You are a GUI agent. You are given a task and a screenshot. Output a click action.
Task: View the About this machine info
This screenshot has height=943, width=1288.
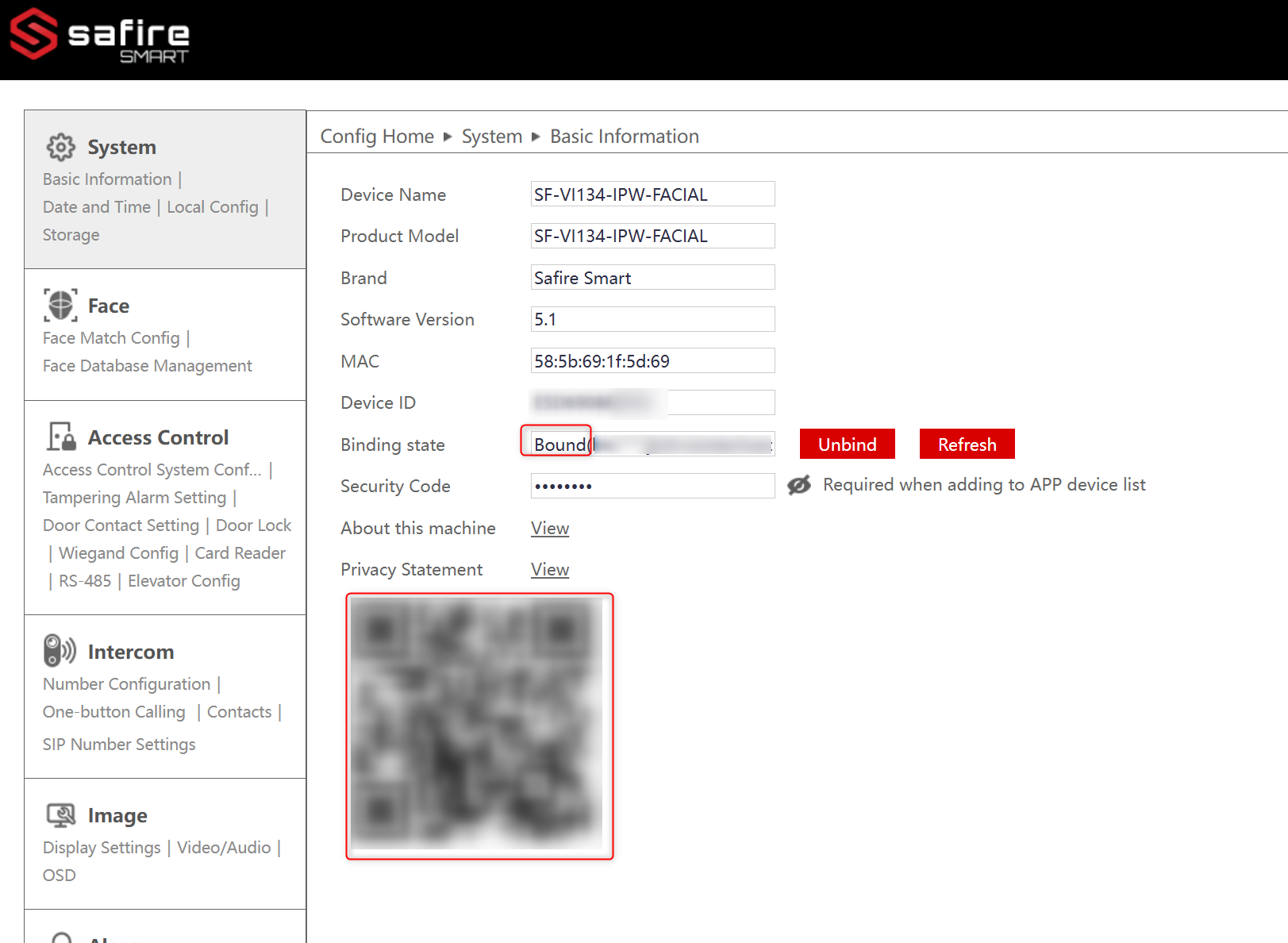tap(550, 529)
